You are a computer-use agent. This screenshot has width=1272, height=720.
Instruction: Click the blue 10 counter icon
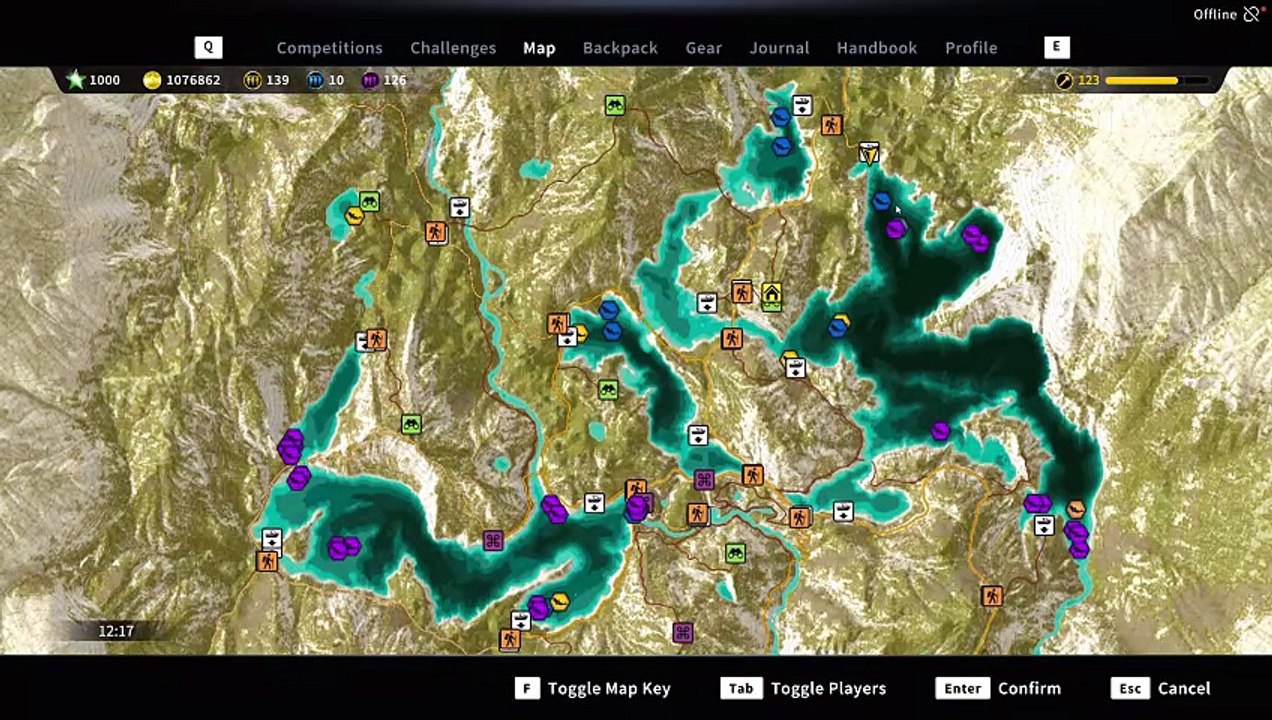coord(316,80)
